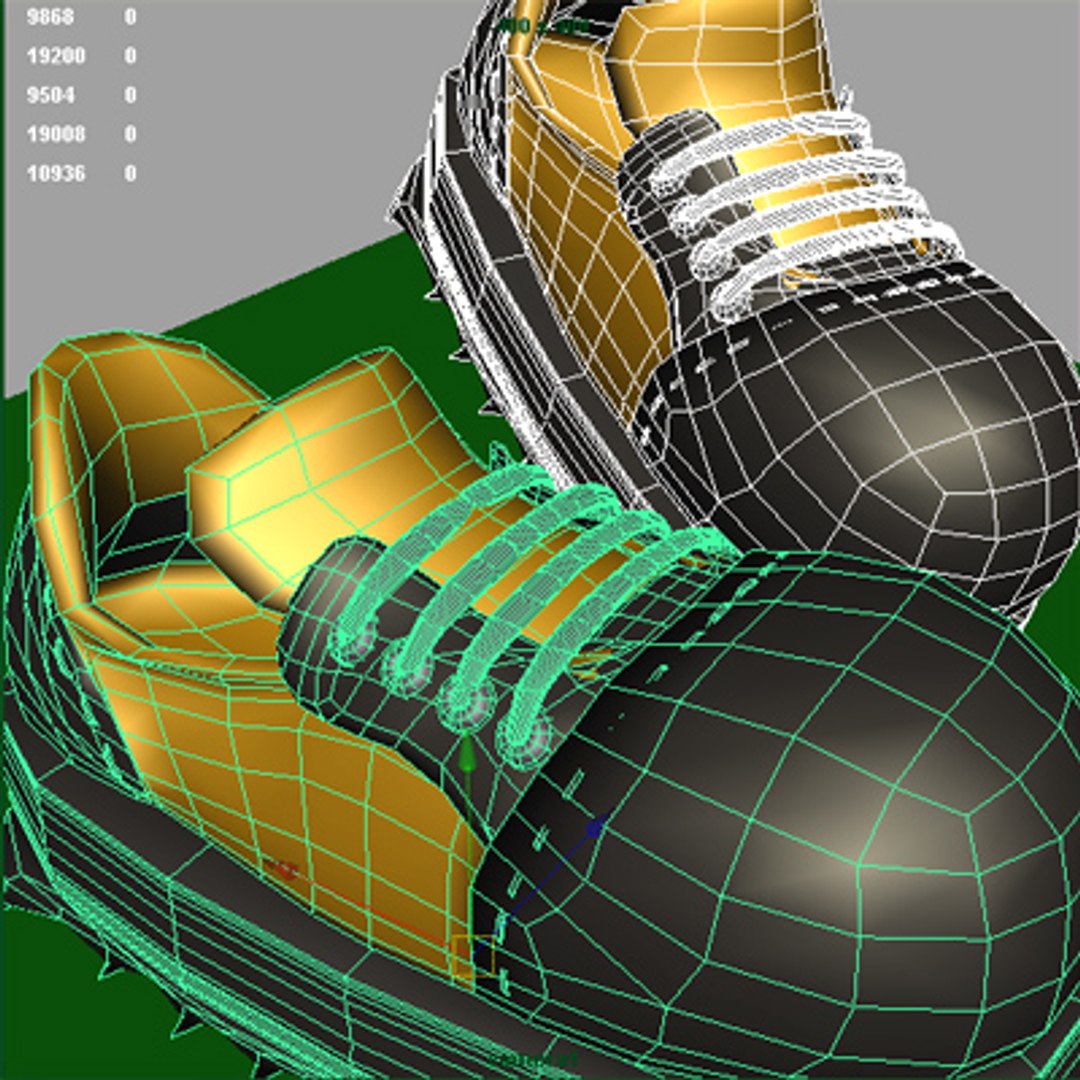Screen dimensions: 1080x1080
Task: Click the 0 beside 9868
Action: 130,17
